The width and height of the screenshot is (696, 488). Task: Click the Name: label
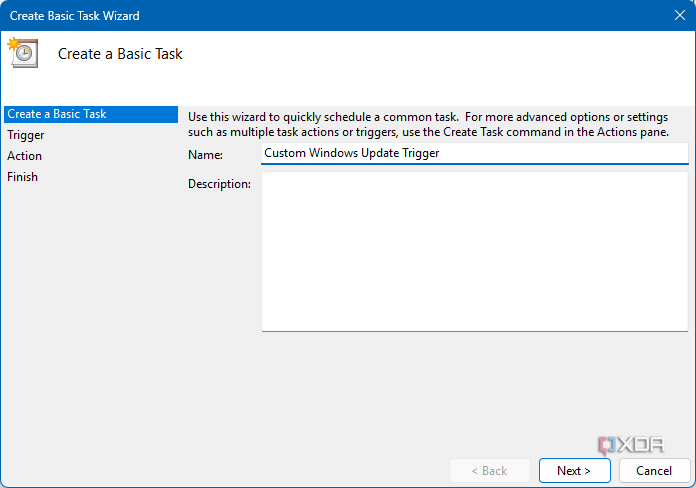pos(206,155)
